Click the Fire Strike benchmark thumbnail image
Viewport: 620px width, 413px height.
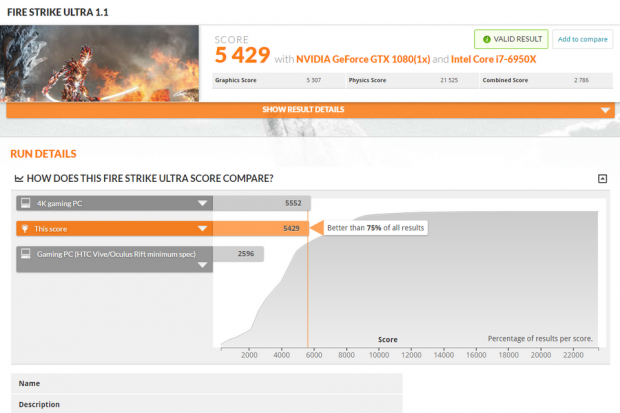tap(104, 62)
